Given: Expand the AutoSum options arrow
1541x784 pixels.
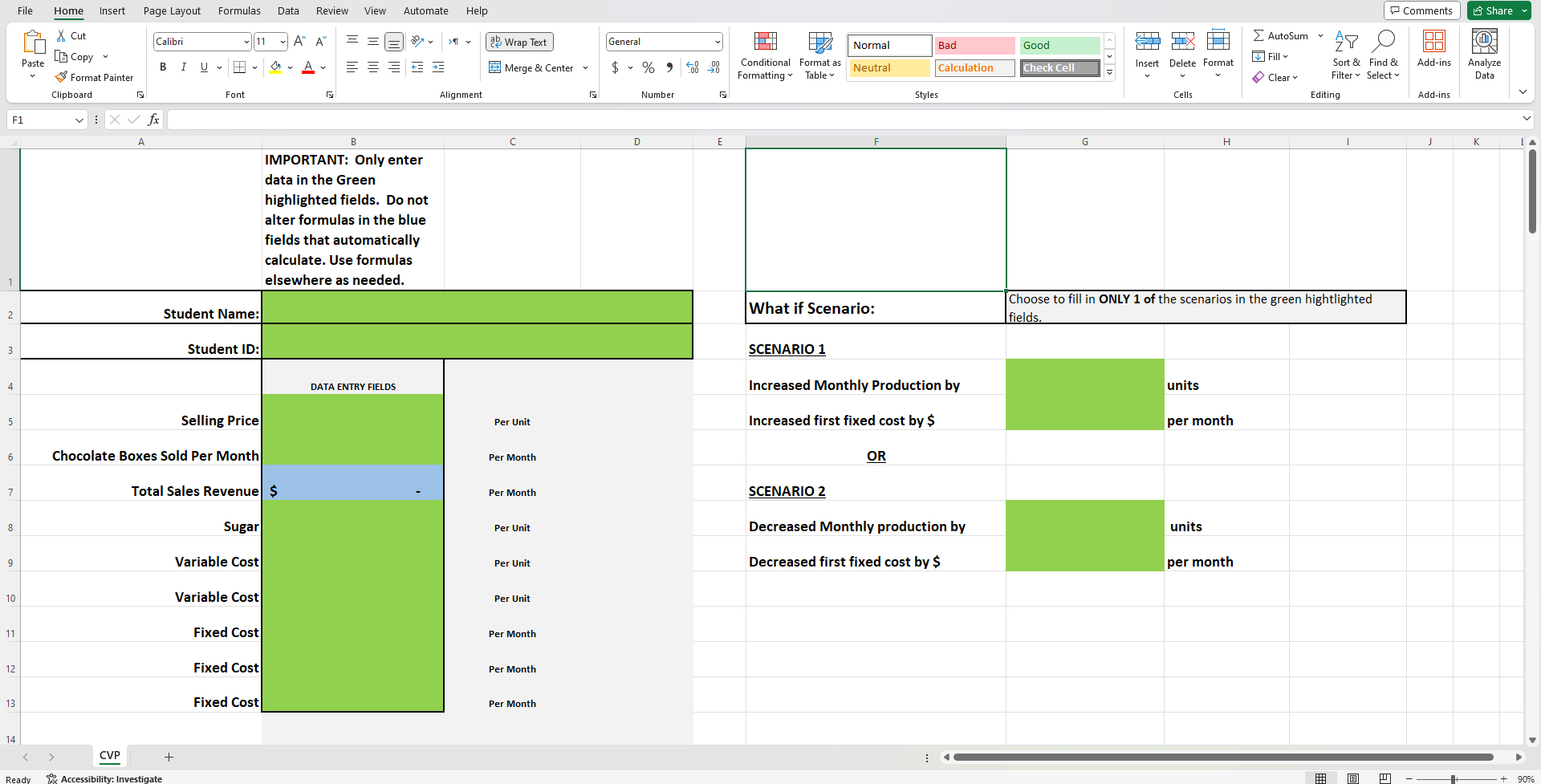Looking at the screenshot, I should pyautogui.click(x=1320, y=36).
